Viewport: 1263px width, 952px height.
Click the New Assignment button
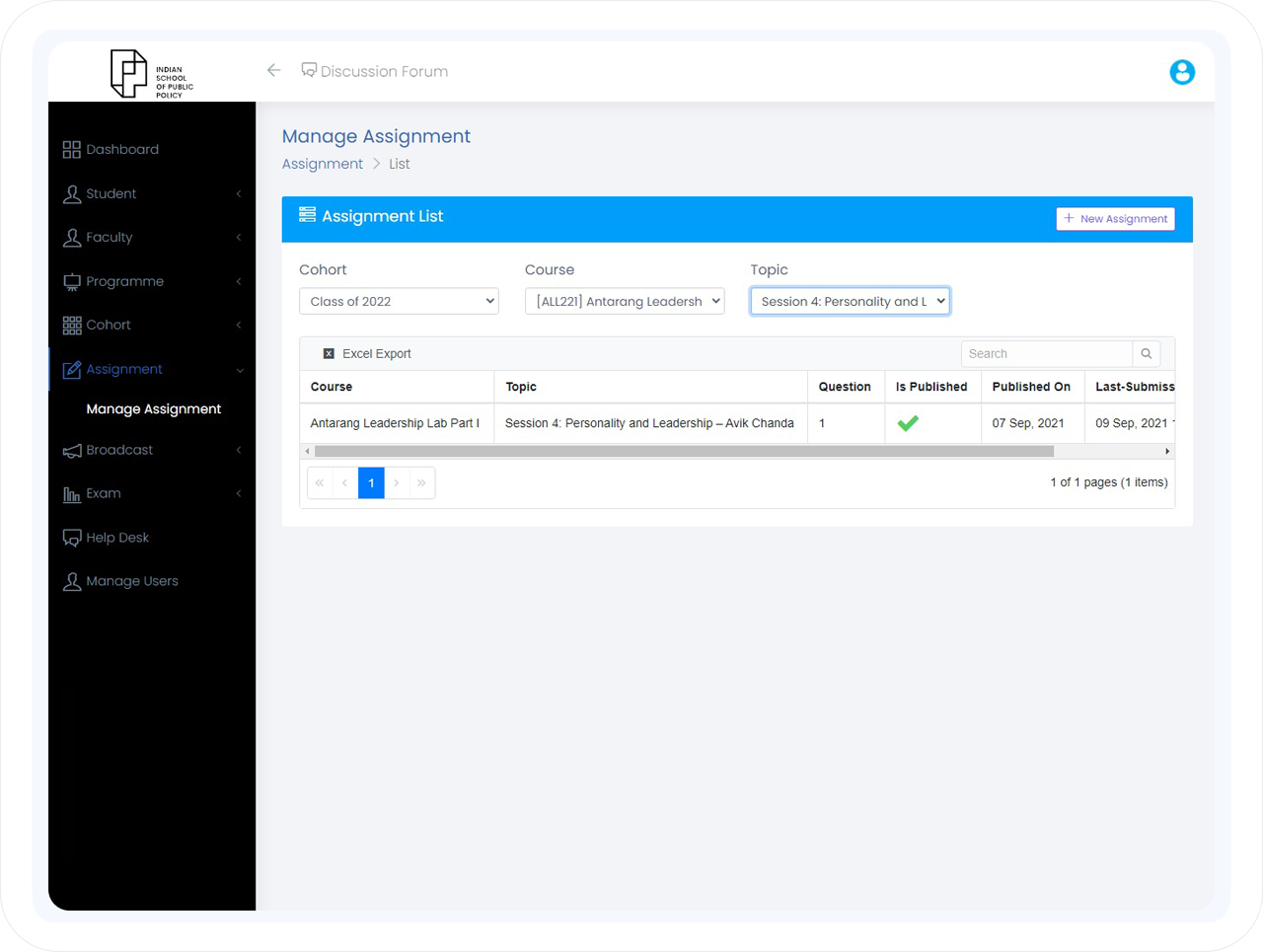[1115, 219]
